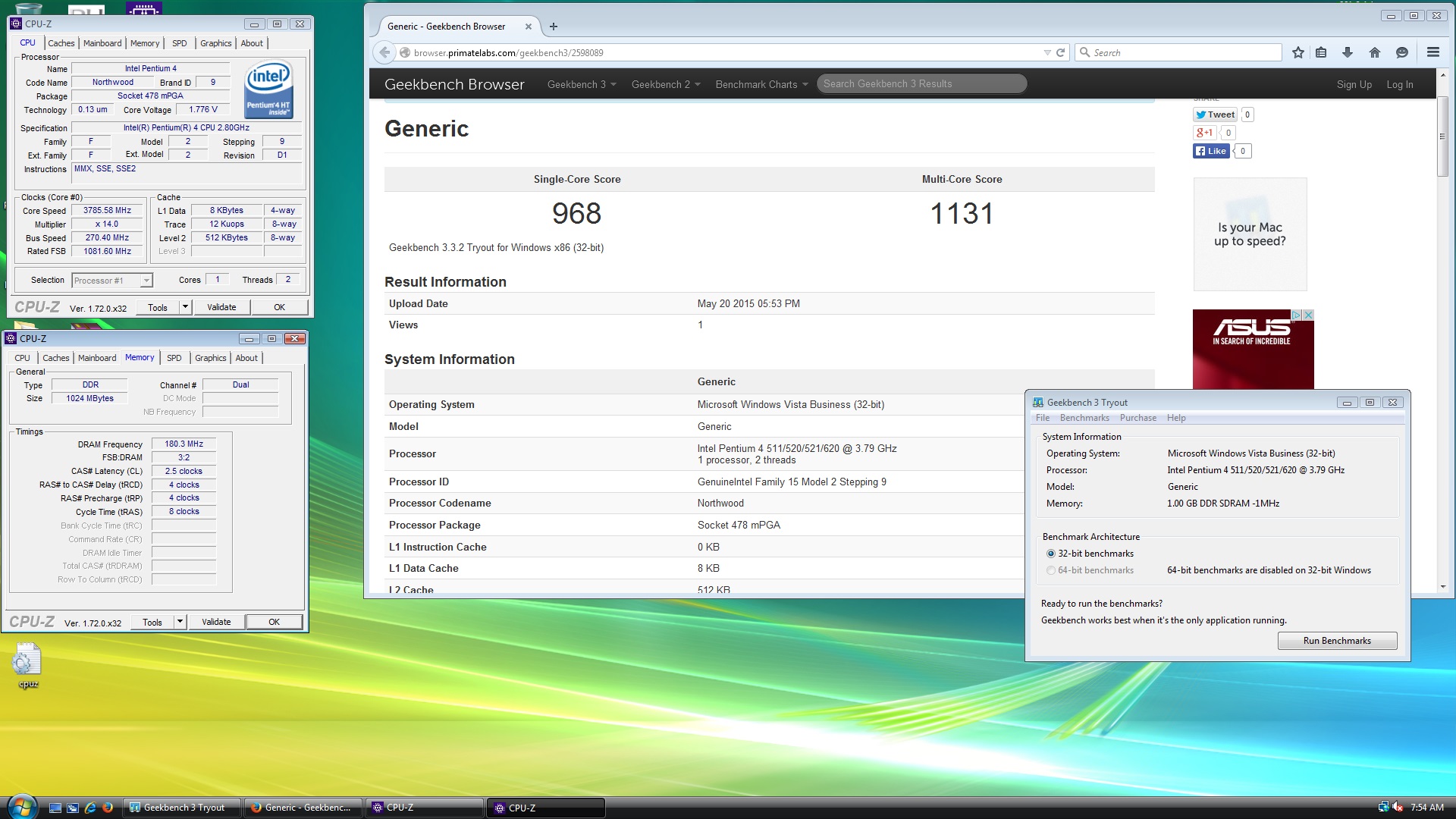Click the Intel Pentium 4 HT logo
The height and width of the screenshot is (819, 1456).
(x=268, y=90)
